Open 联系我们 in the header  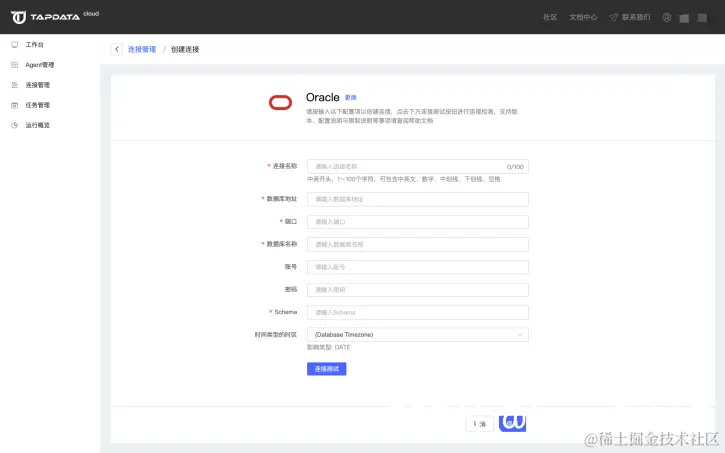(x=630, y=17)
